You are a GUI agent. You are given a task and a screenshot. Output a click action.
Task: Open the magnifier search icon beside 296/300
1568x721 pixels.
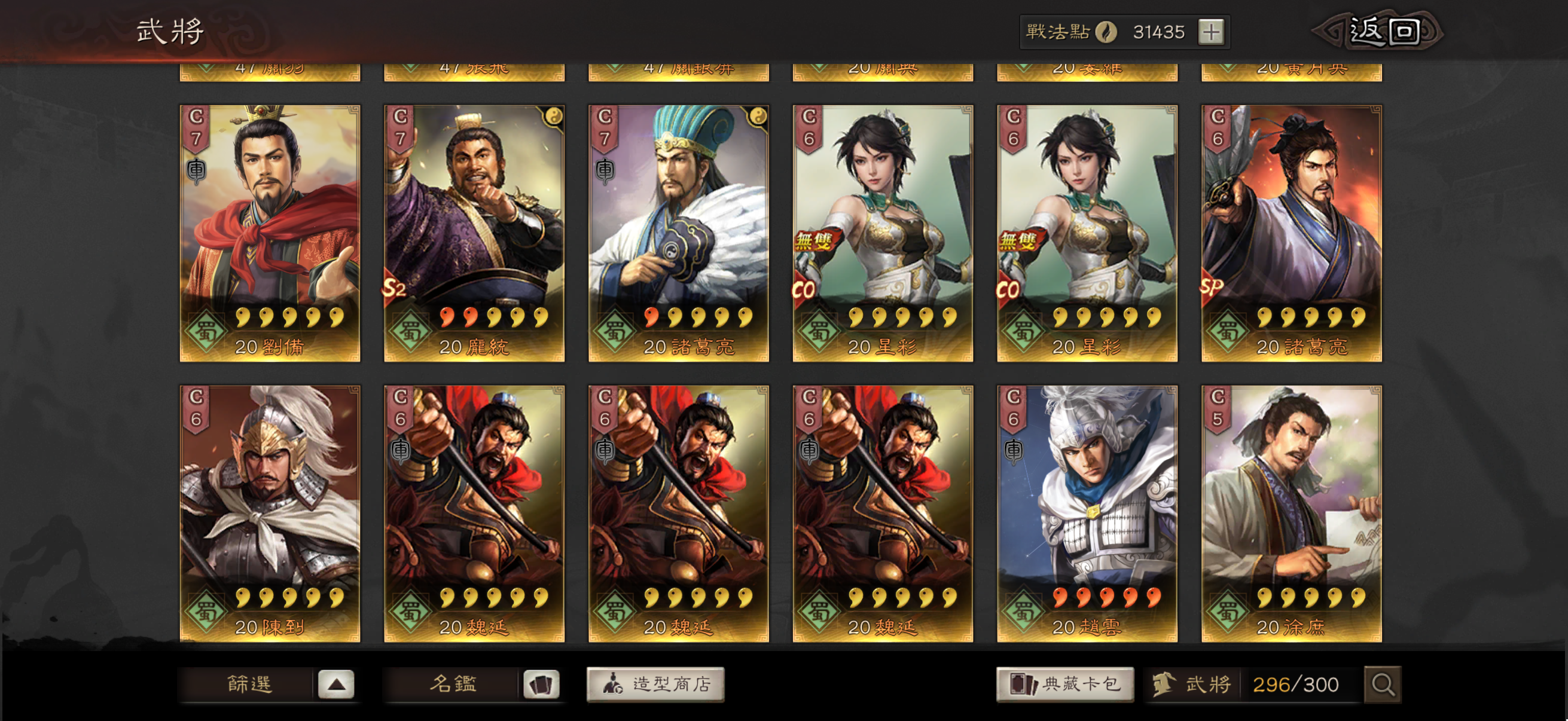1383,685
